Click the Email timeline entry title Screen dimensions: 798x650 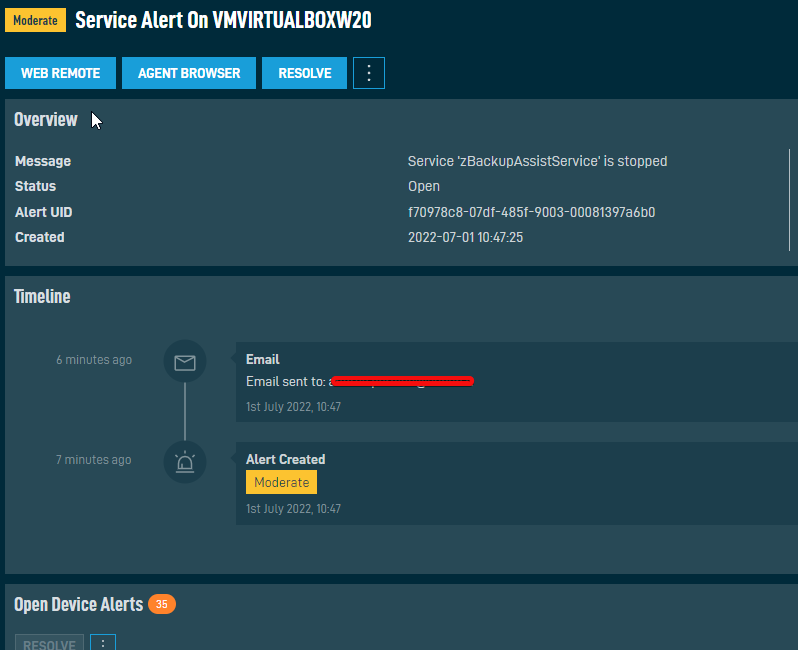click(x=262, y=359)
